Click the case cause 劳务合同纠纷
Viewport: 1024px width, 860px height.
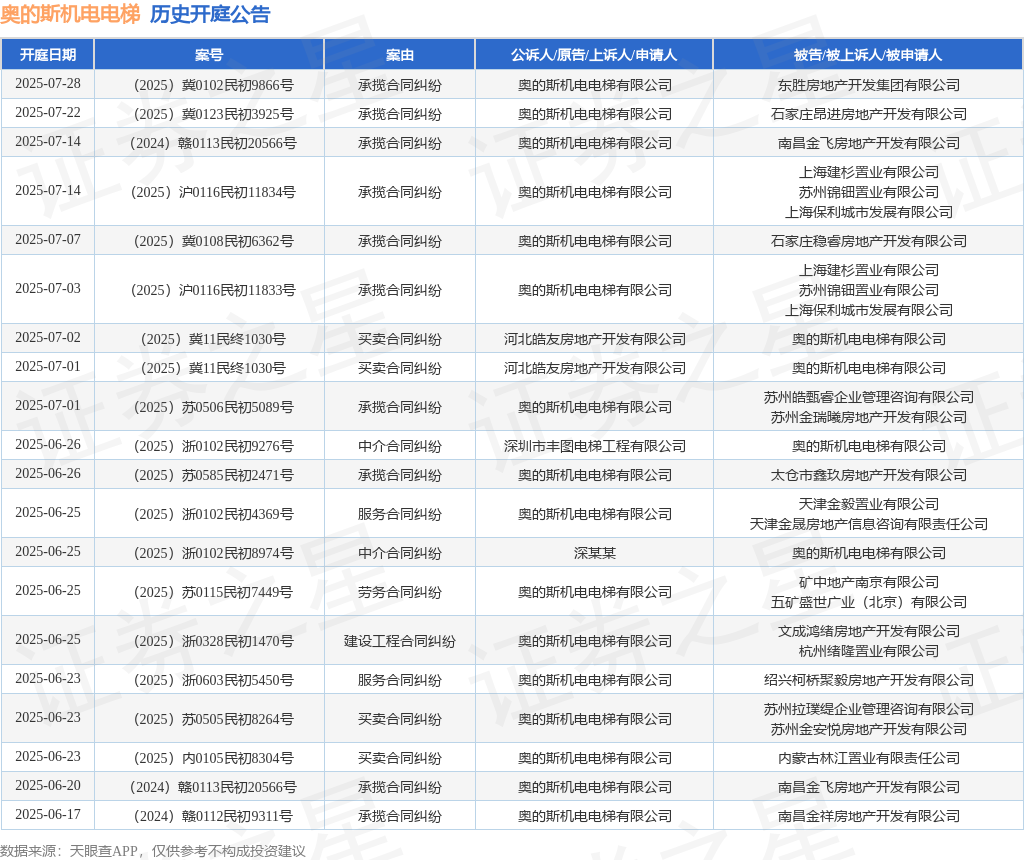(400, 592)
